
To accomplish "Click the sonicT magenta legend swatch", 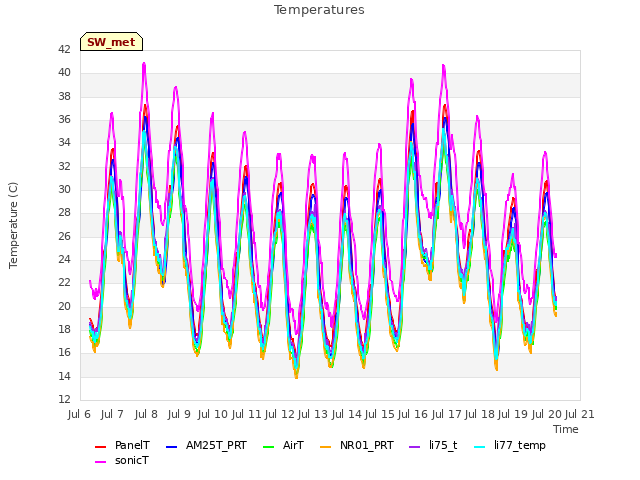I will tap(100, 462).
